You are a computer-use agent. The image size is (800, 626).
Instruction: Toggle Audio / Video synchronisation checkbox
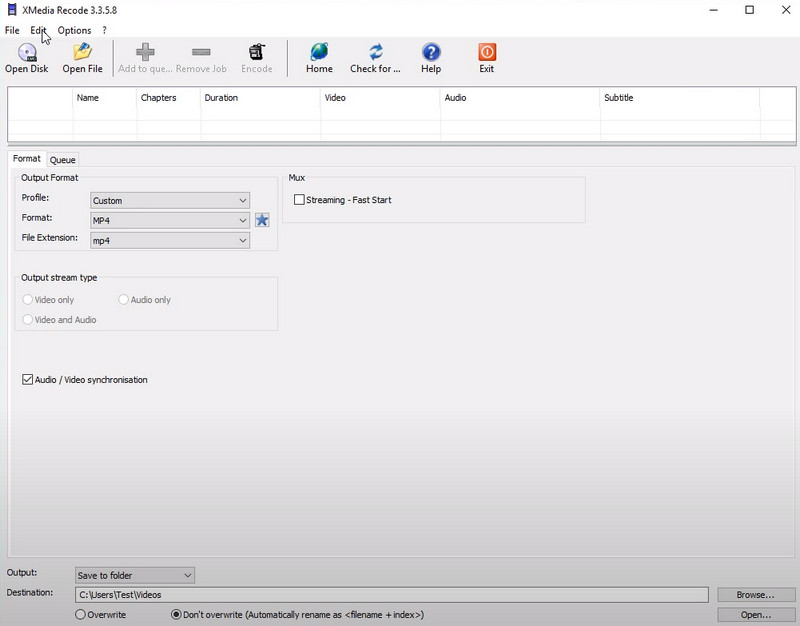tap(28, 380)
